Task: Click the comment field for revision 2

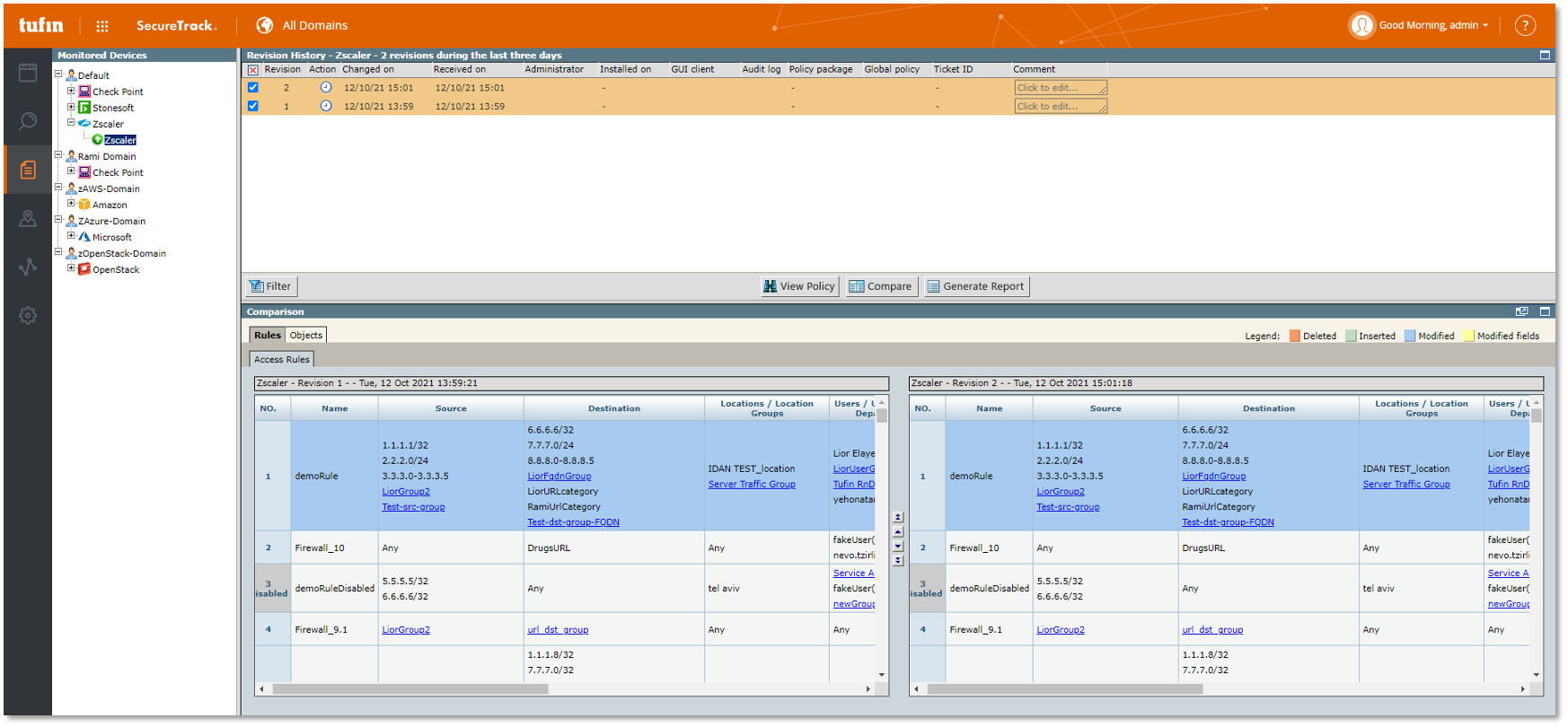Action: point(1061,88)
